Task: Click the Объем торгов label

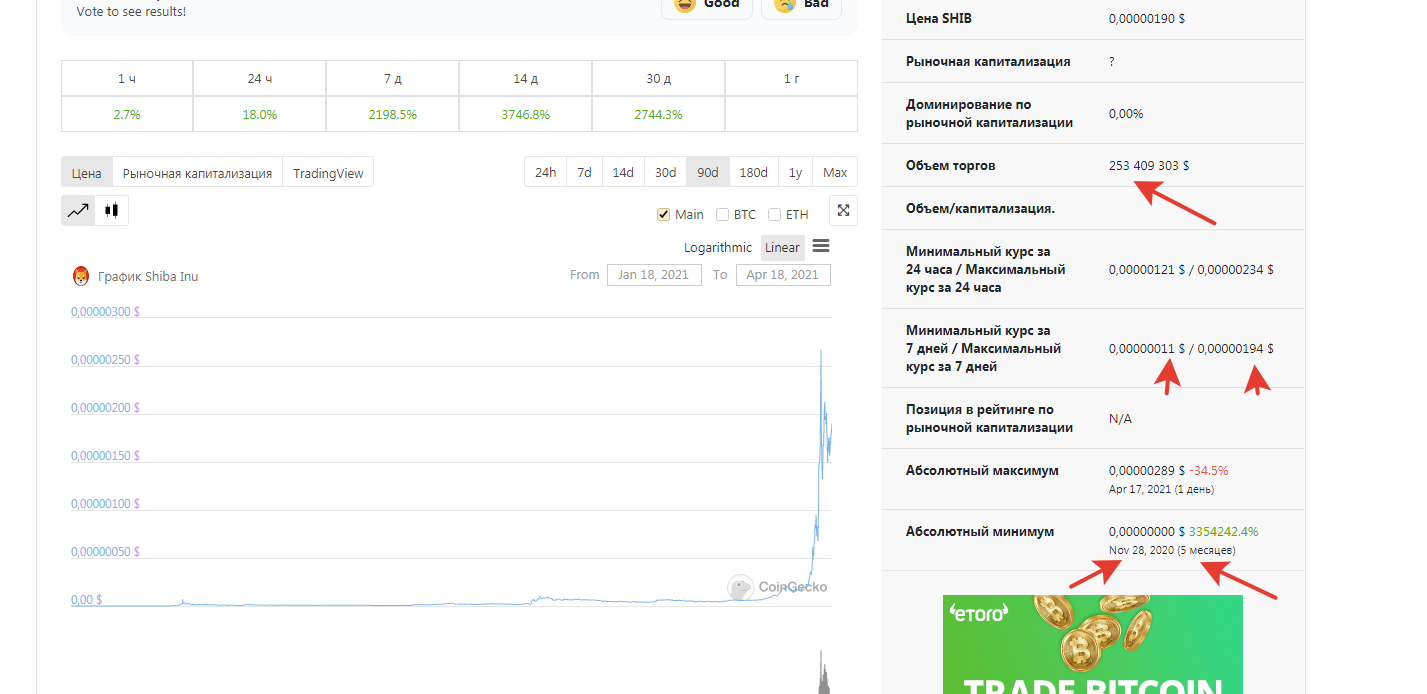Action: (x=950, y=165)
